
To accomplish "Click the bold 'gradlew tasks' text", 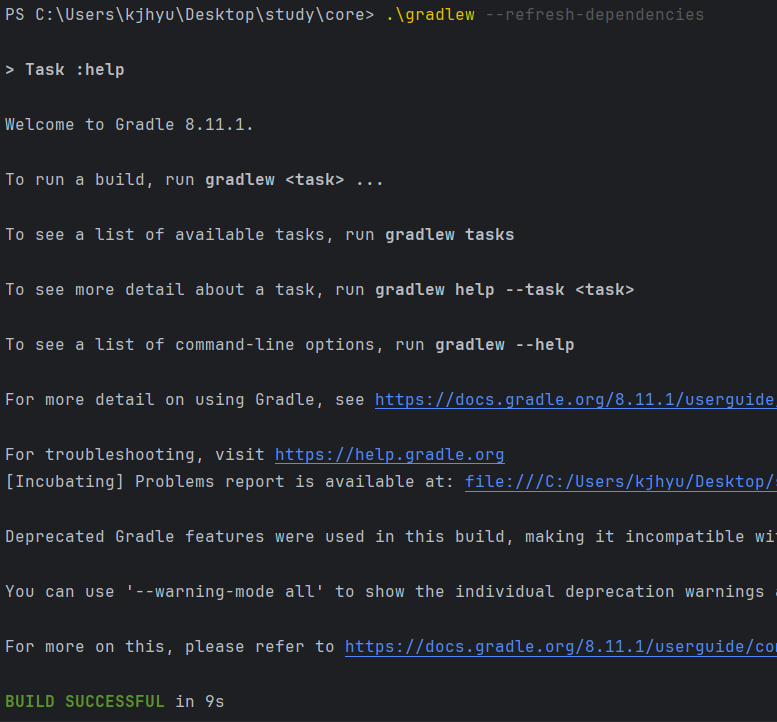I will click(450, 235).
